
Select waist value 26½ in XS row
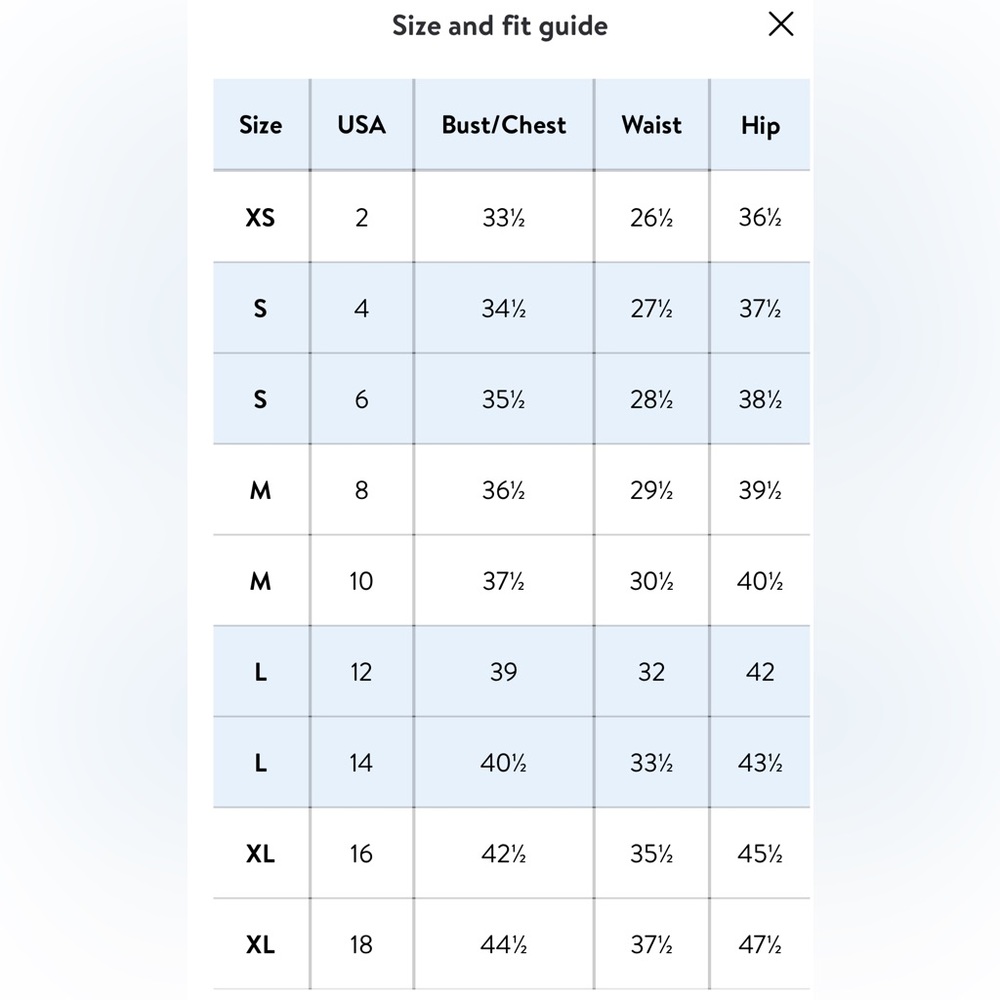(x=652, y=217)
